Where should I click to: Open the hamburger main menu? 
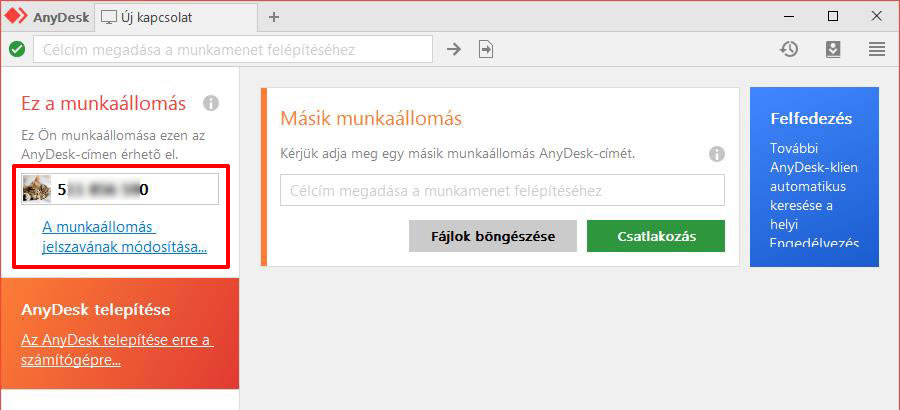click(x=876, y=49)
